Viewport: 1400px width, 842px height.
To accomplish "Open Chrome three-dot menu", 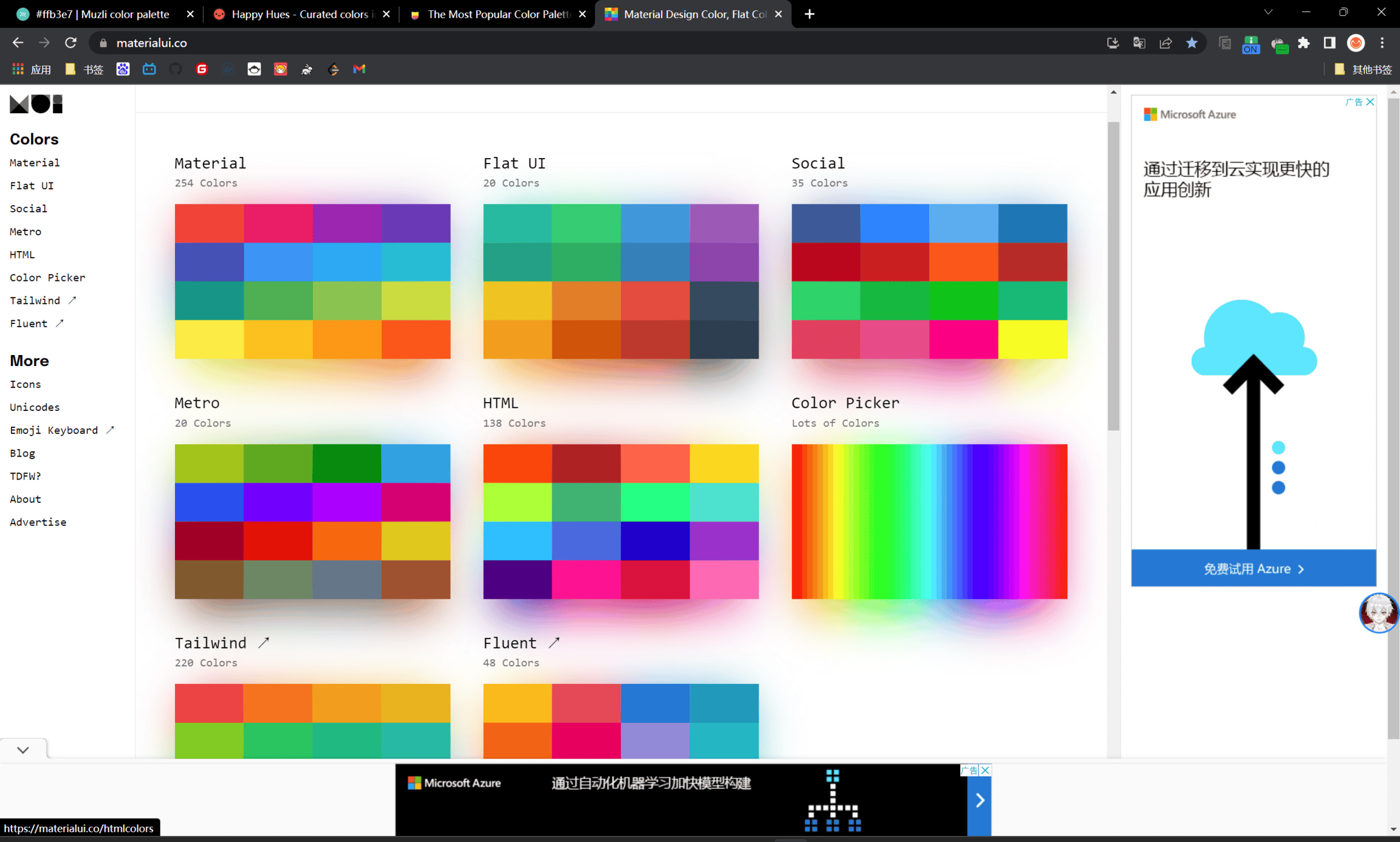I will [1382, 43].
